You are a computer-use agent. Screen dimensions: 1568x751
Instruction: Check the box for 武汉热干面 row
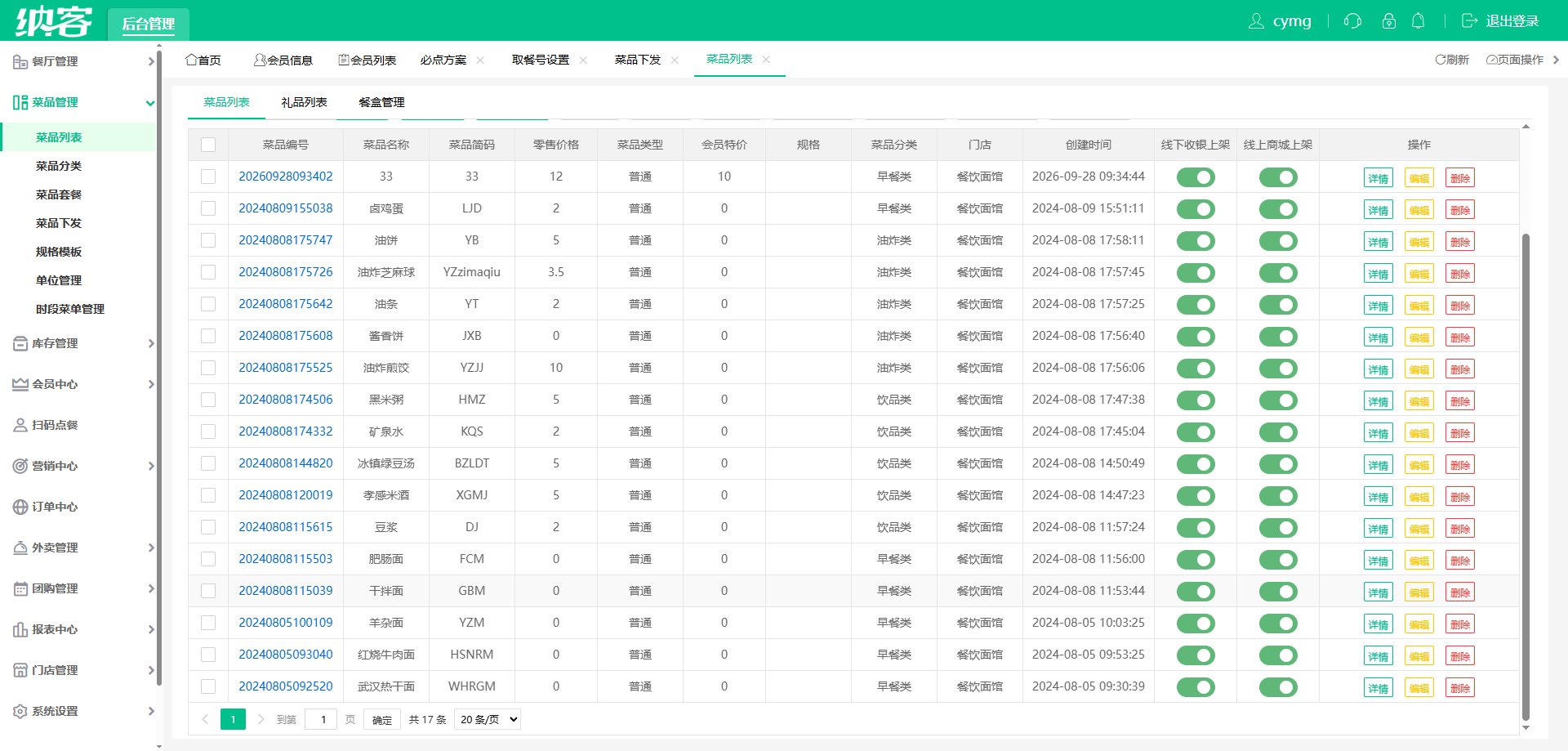[x=208, y=686]
